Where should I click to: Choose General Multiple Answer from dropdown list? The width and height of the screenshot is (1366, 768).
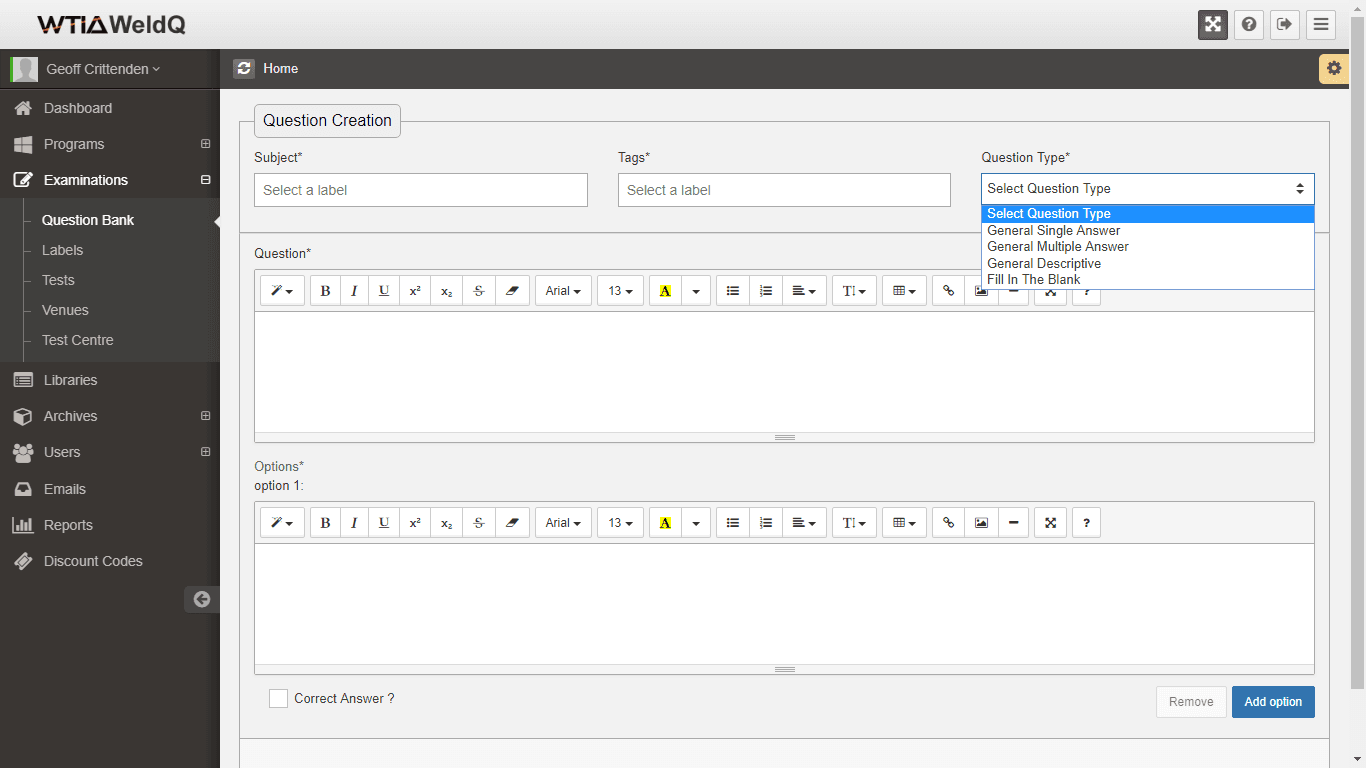[x=1057, y=247]
